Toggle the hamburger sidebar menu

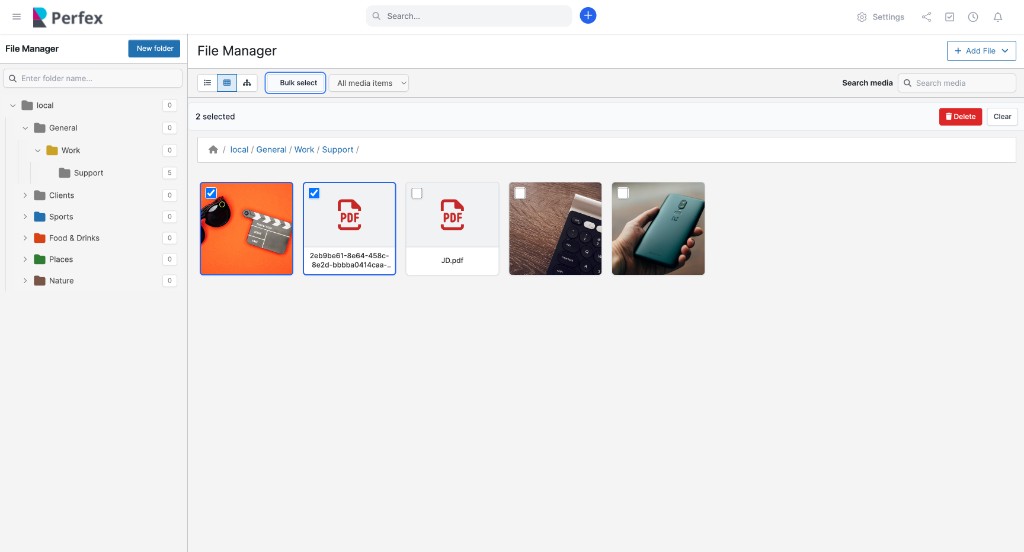pos(16,17)
